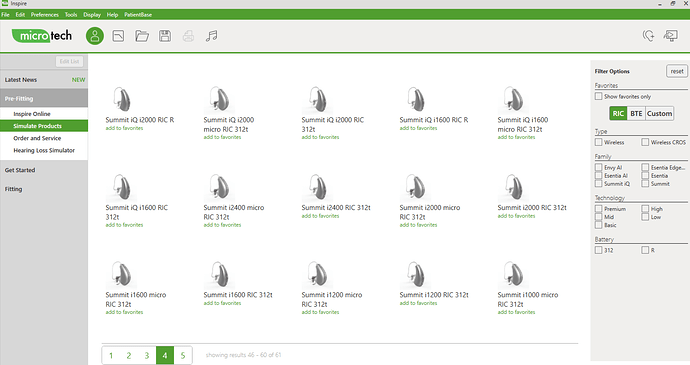Check the Premium technology filter
The height and width of the screenshot is (365, 690).
598,209
